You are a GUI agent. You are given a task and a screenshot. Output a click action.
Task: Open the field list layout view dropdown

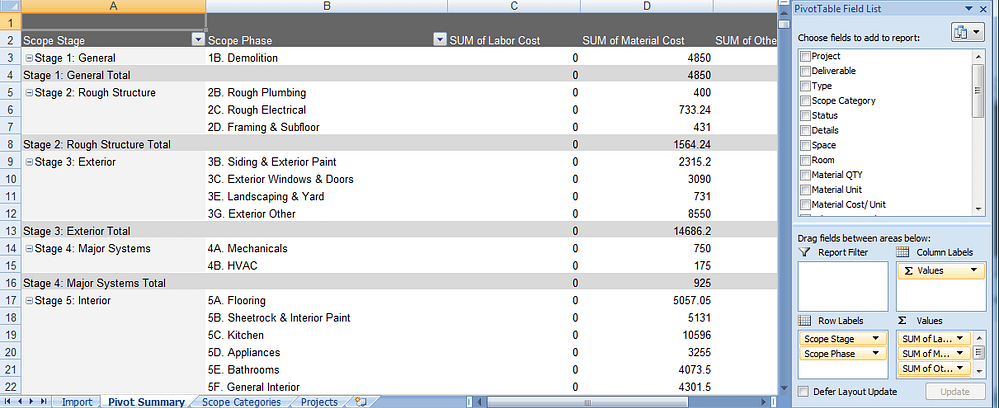click(968, 33)
